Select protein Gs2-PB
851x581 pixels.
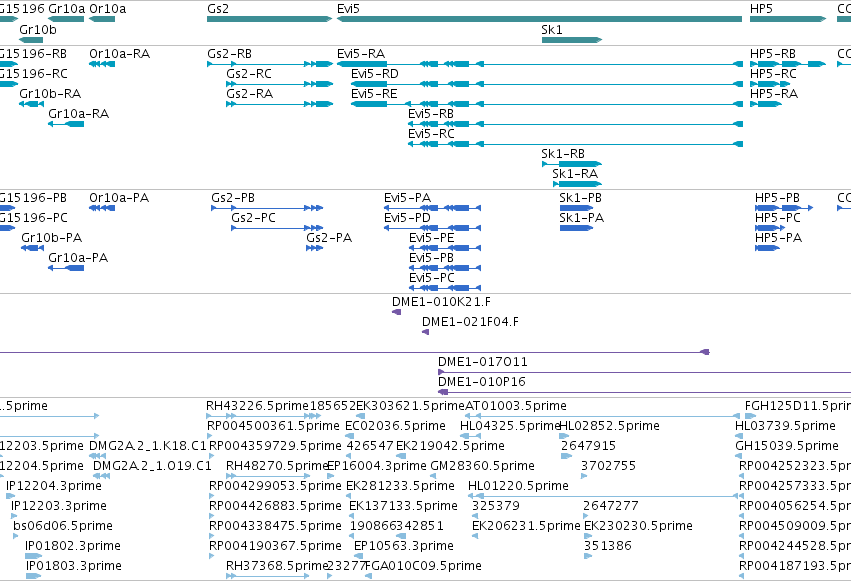click(268, 208)
